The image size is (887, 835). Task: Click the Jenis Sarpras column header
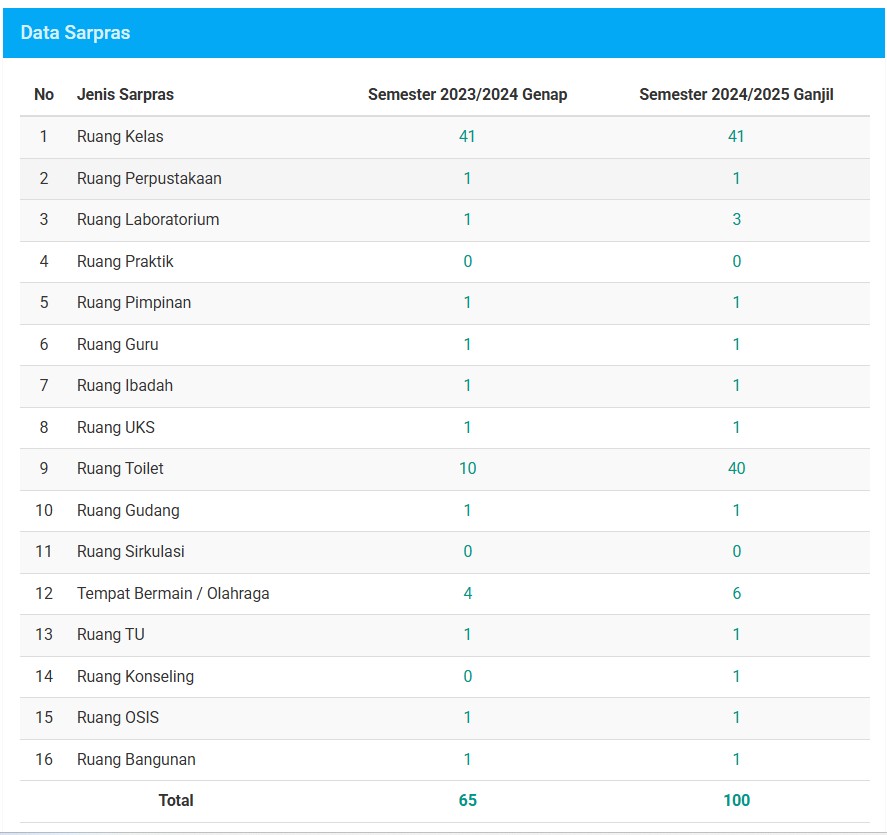click(x=125, y=95)
